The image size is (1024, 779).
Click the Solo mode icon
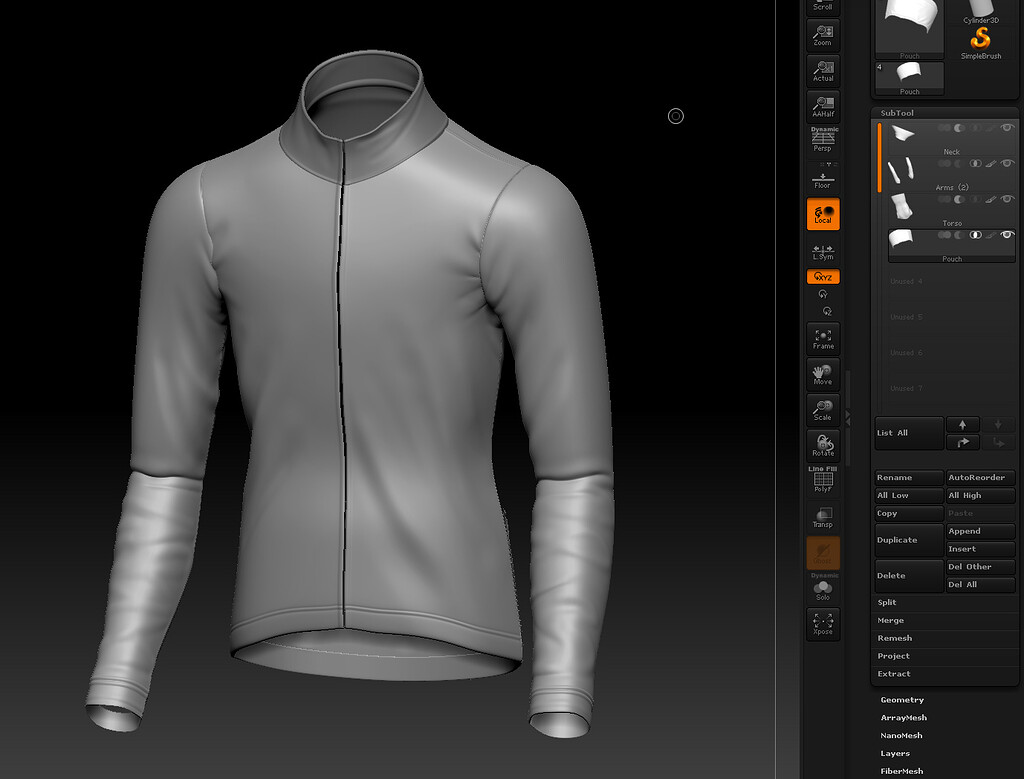(x=822, y=588)
